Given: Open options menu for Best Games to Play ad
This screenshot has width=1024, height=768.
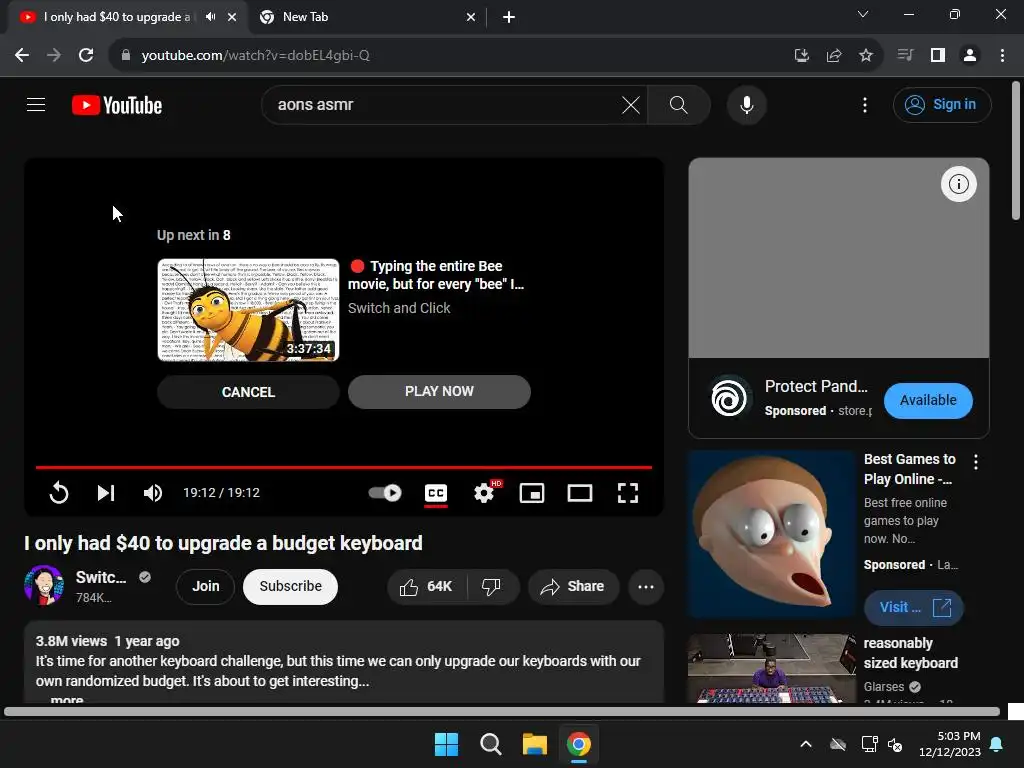Looking at the screenshot, I should 976,462.
